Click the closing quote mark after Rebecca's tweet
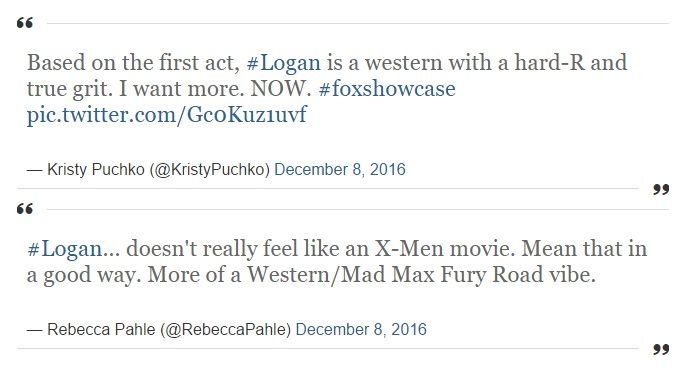Screen dimensions: 689x372 661,350
